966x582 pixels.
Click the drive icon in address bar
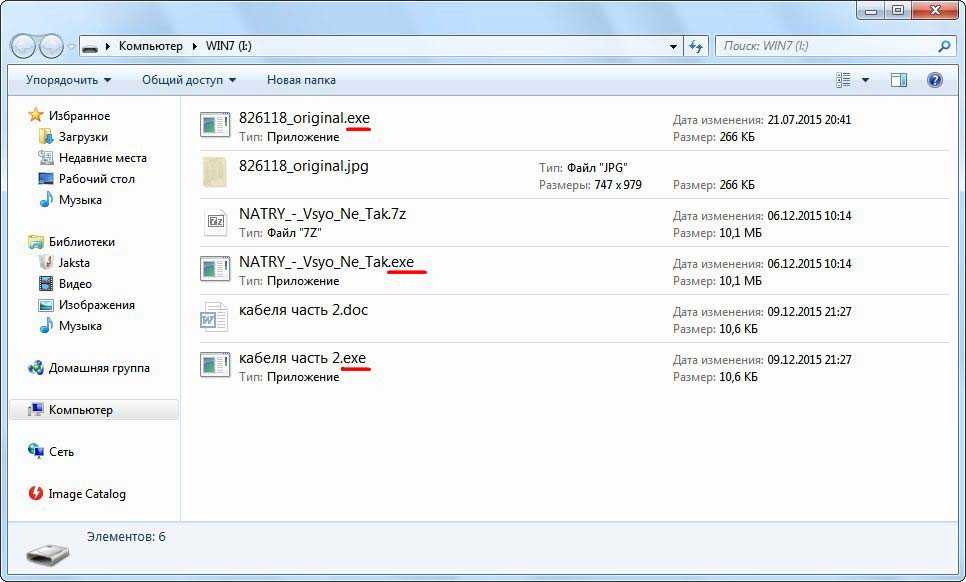click(x=91, y=47)
